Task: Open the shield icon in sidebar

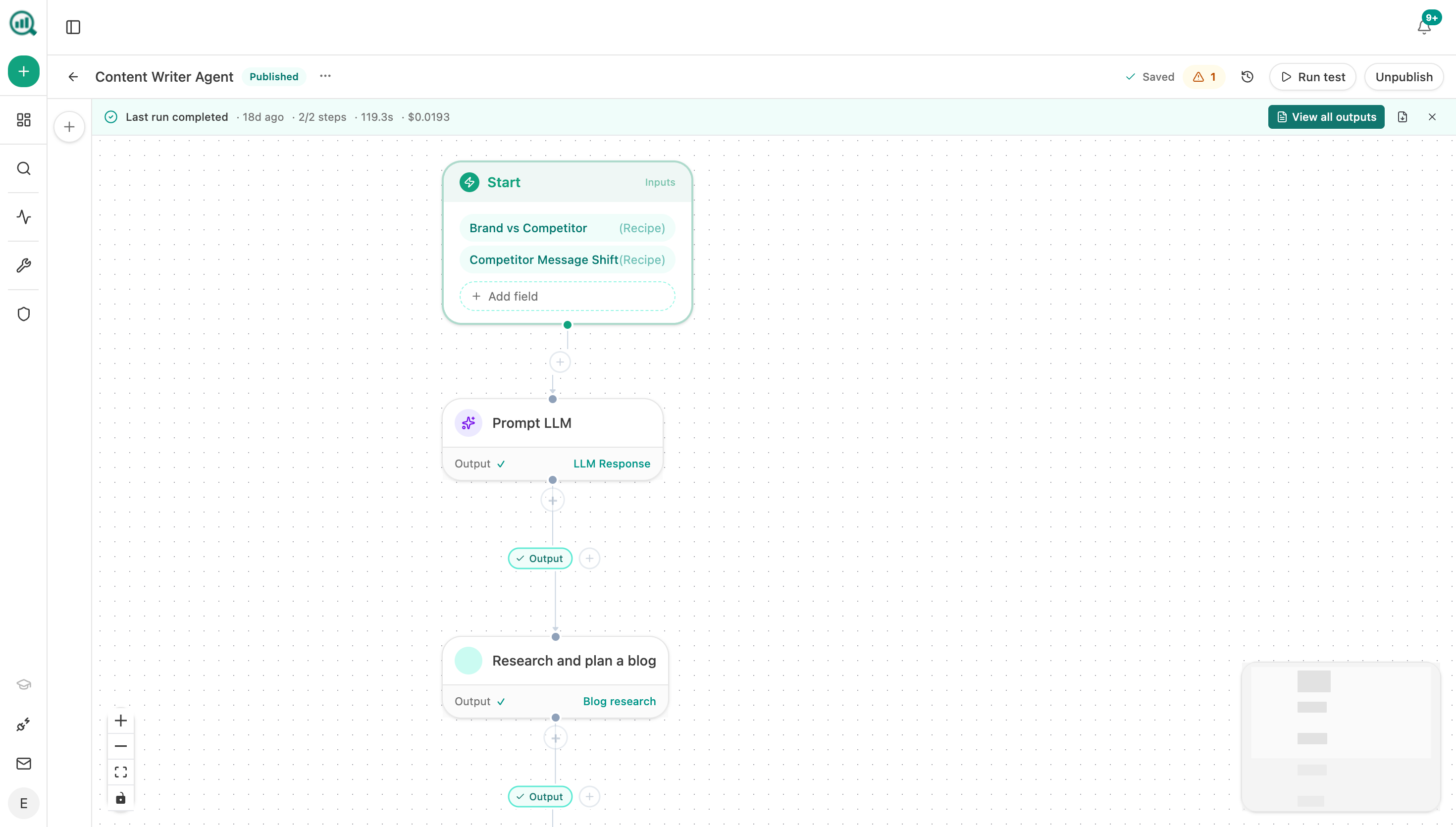Action: (x=23, y=314)
